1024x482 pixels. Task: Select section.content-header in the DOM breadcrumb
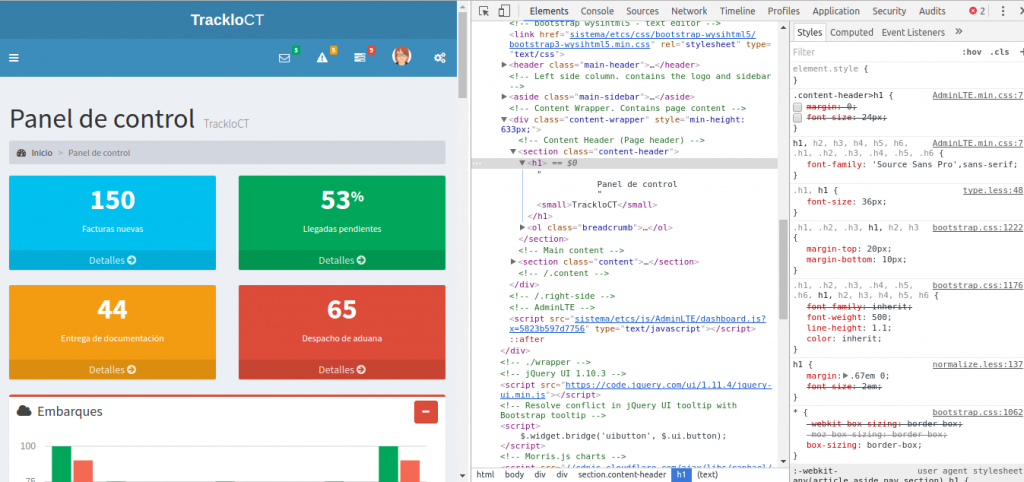point(622,475)
